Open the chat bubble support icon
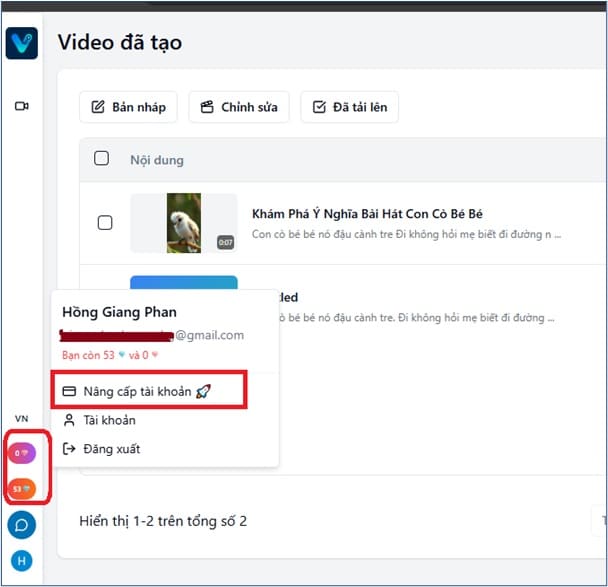Viewport: 608px width, 587px height. pyautogui.click(x=21, y=524)
